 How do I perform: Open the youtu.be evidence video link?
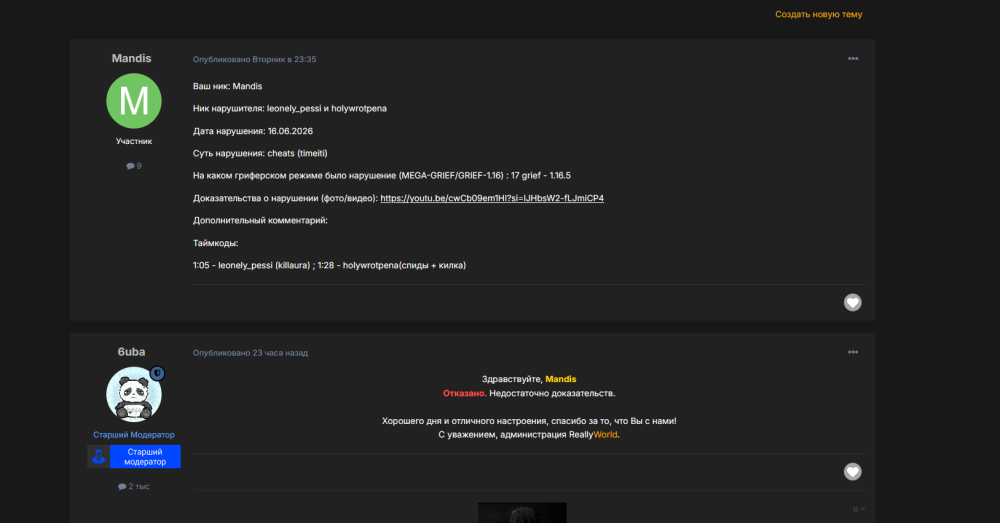point(492,198)
